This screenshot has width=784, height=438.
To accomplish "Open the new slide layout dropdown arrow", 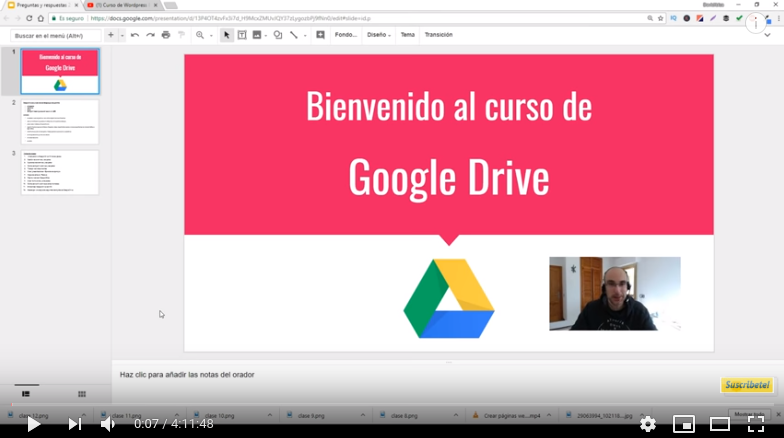I will click(122, 36).
